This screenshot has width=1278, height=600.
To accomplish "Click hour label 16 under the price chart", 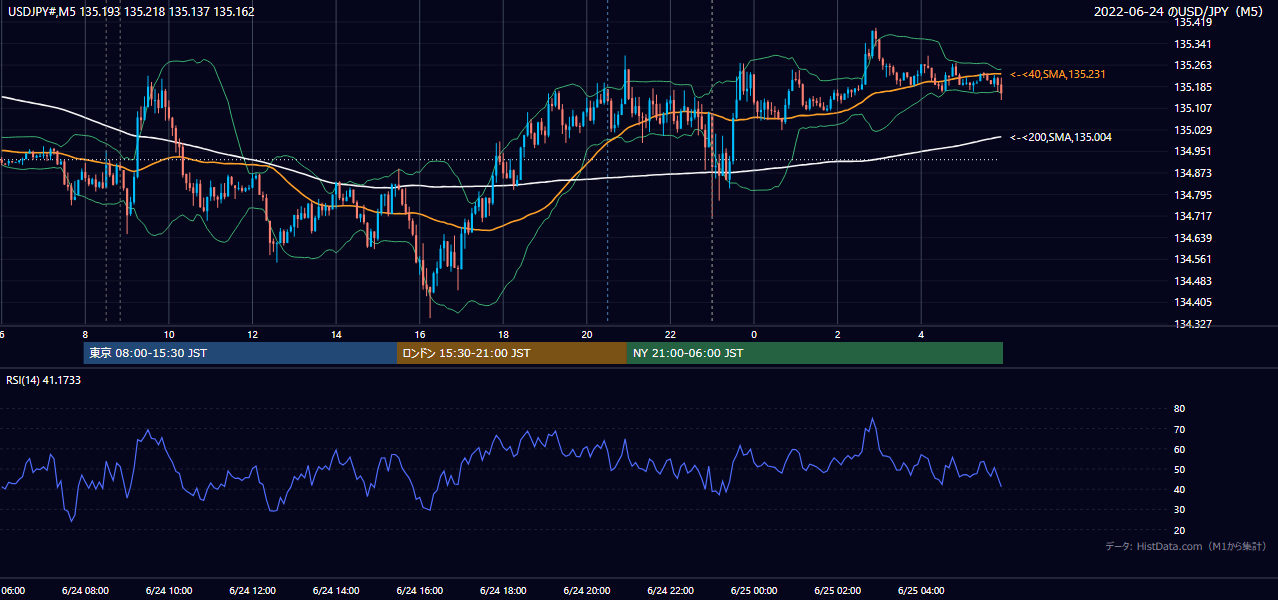I will coord(420,334).
